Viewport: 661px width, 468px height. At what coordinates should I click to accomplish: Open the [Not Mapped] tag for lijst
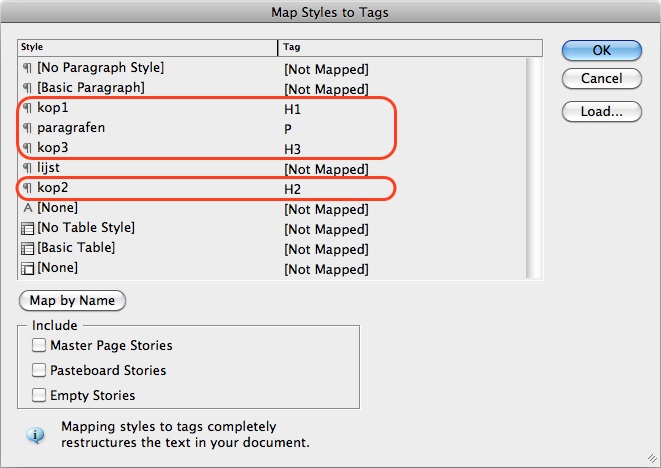tap(326, 169)
